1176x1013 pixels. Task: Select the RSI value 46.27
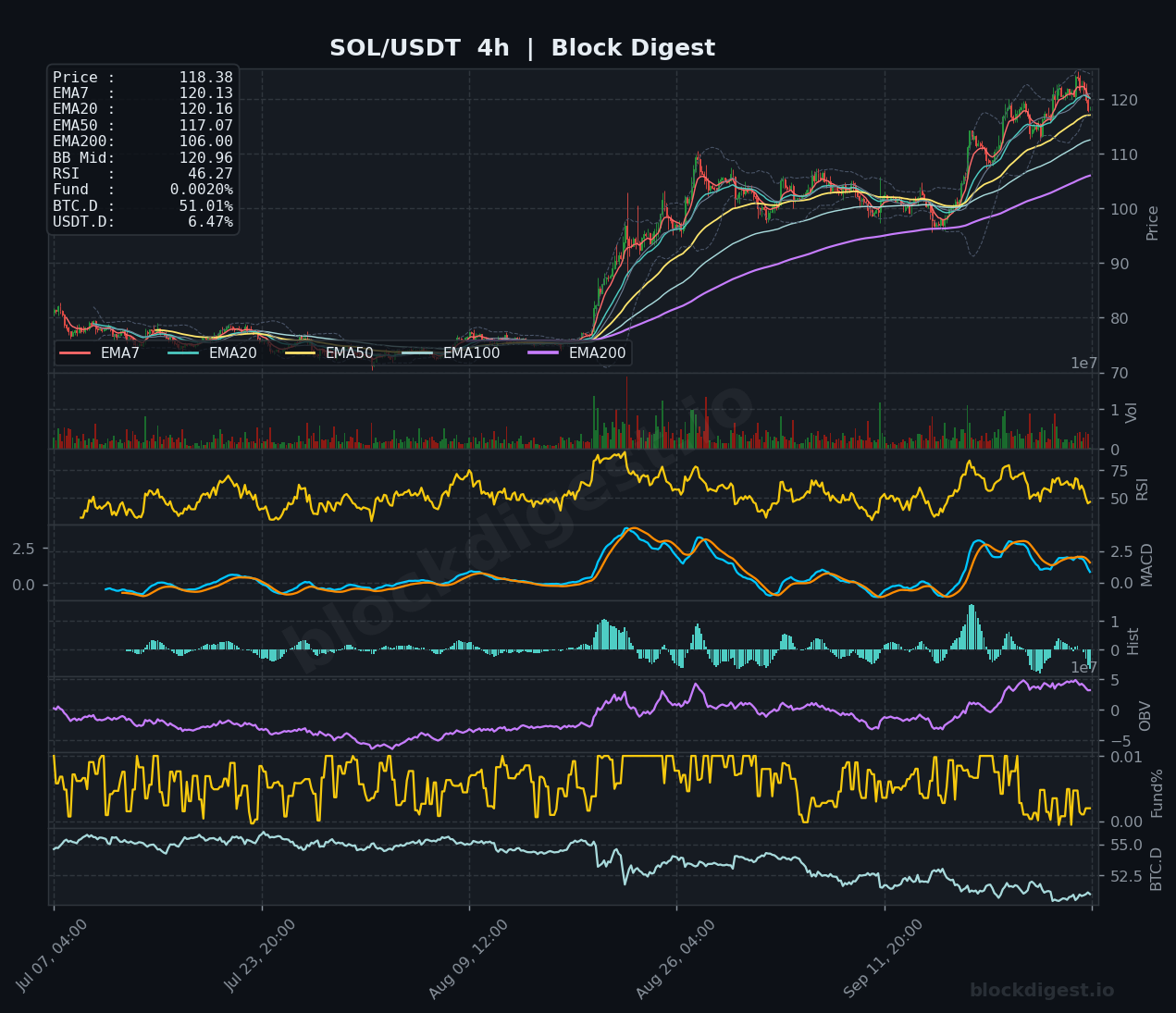tap(210, 174)
